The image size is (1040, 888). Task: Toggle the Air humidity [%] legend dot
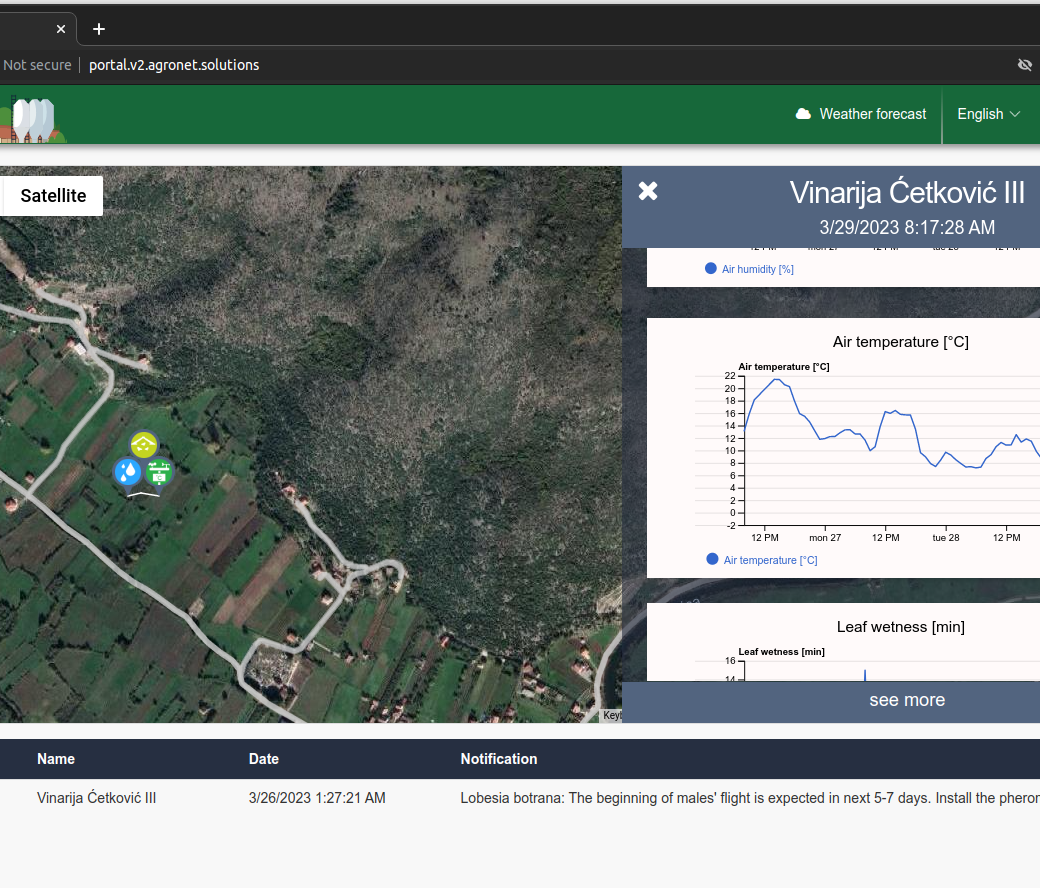pyautogui.click(x=711, y=269)
